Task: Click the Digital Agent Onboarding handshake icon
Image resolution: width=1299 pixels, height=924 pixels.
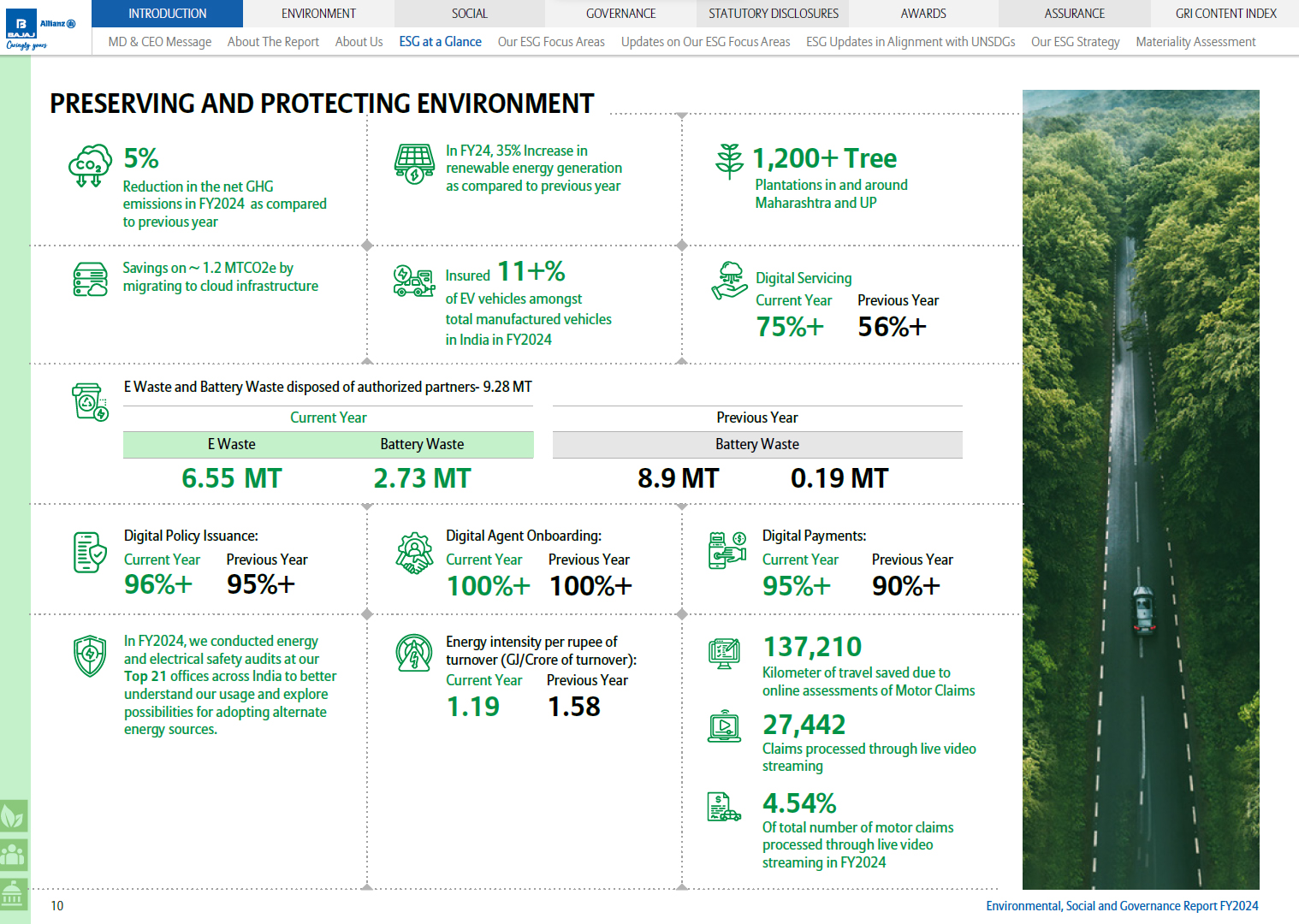Action: pos(414,553)
